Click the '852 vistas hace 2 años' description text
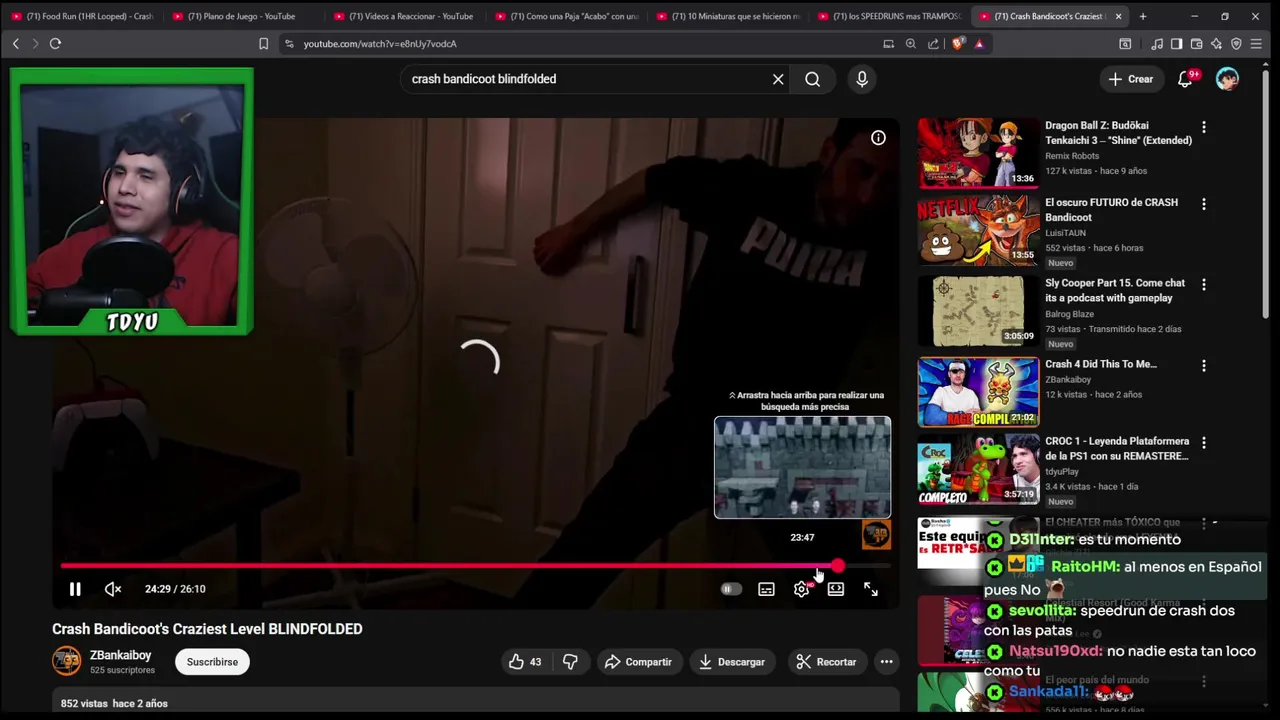This screenshot has height=720, width=1280. [x=114, y=704]
